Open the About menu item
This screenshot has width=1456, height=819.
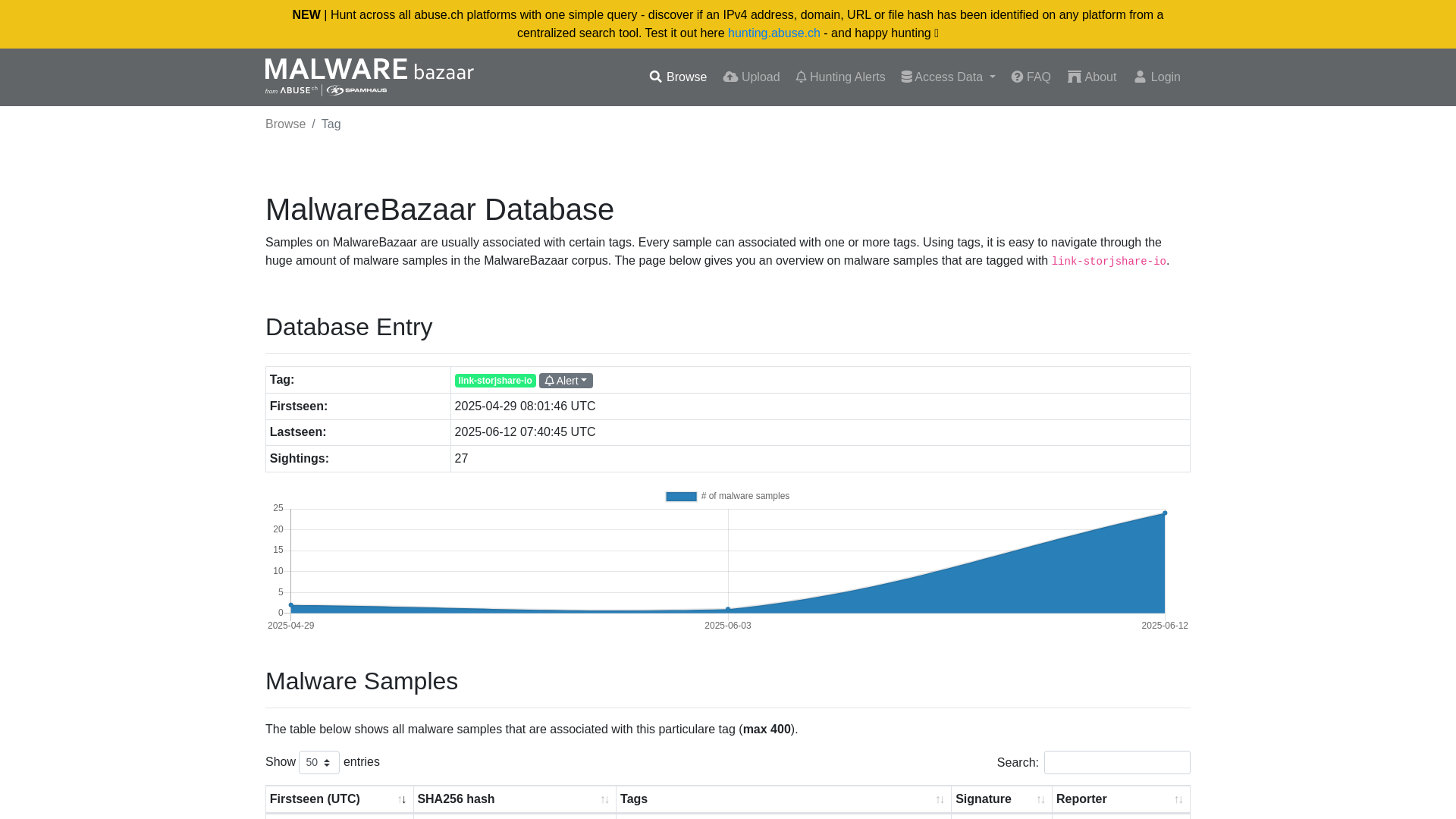pos(1092,77)
